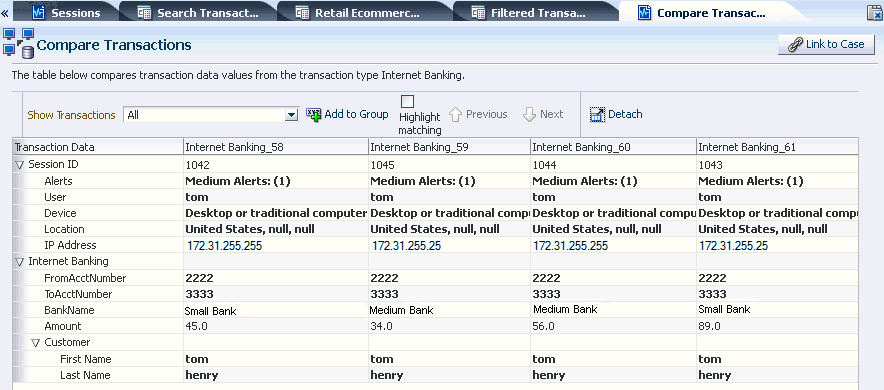Click the Detach icon
This screenshot has height=390, width=884.
pyautogui.click(x=597, y=114)
